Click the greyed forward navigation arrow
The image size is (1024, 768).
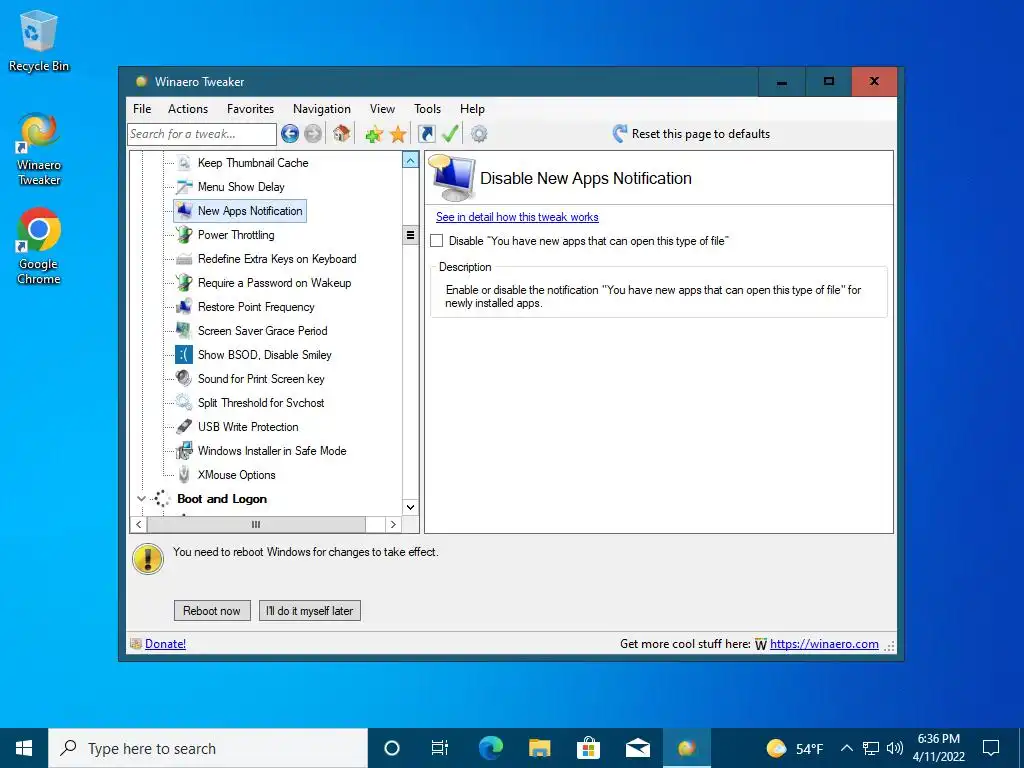(x=313, y=134)
